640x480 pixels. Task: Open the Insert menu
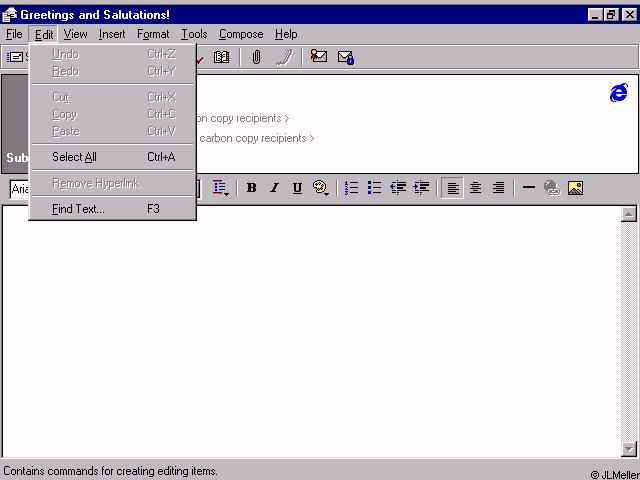coord(112,34)
